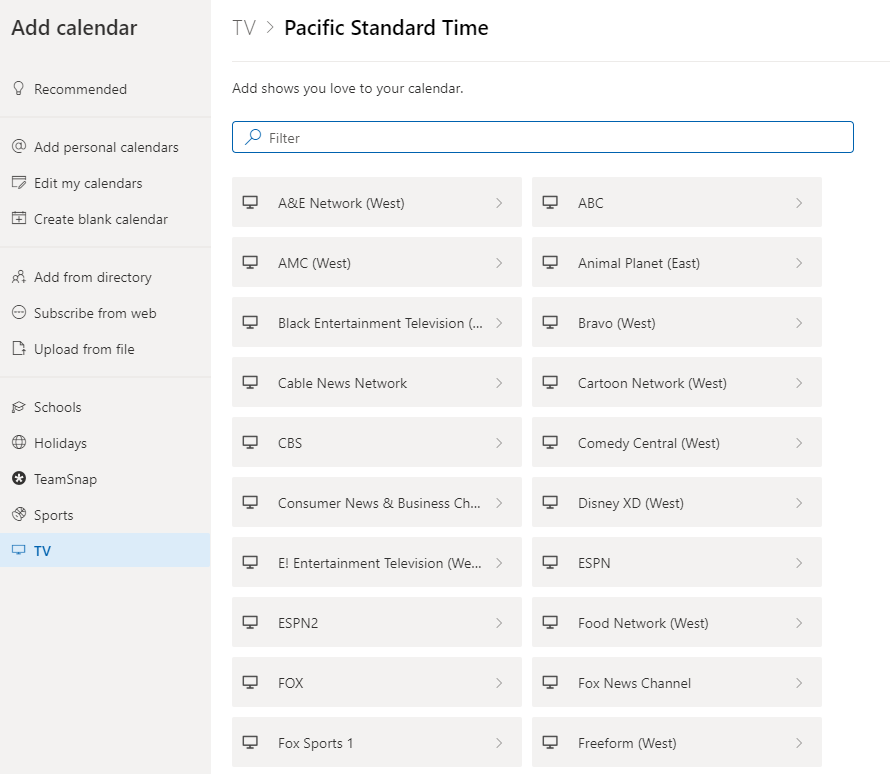This screenshot has width=890, height=774.
Task: Click the search icon in Filter box
Action: click(x=254, y=137)
